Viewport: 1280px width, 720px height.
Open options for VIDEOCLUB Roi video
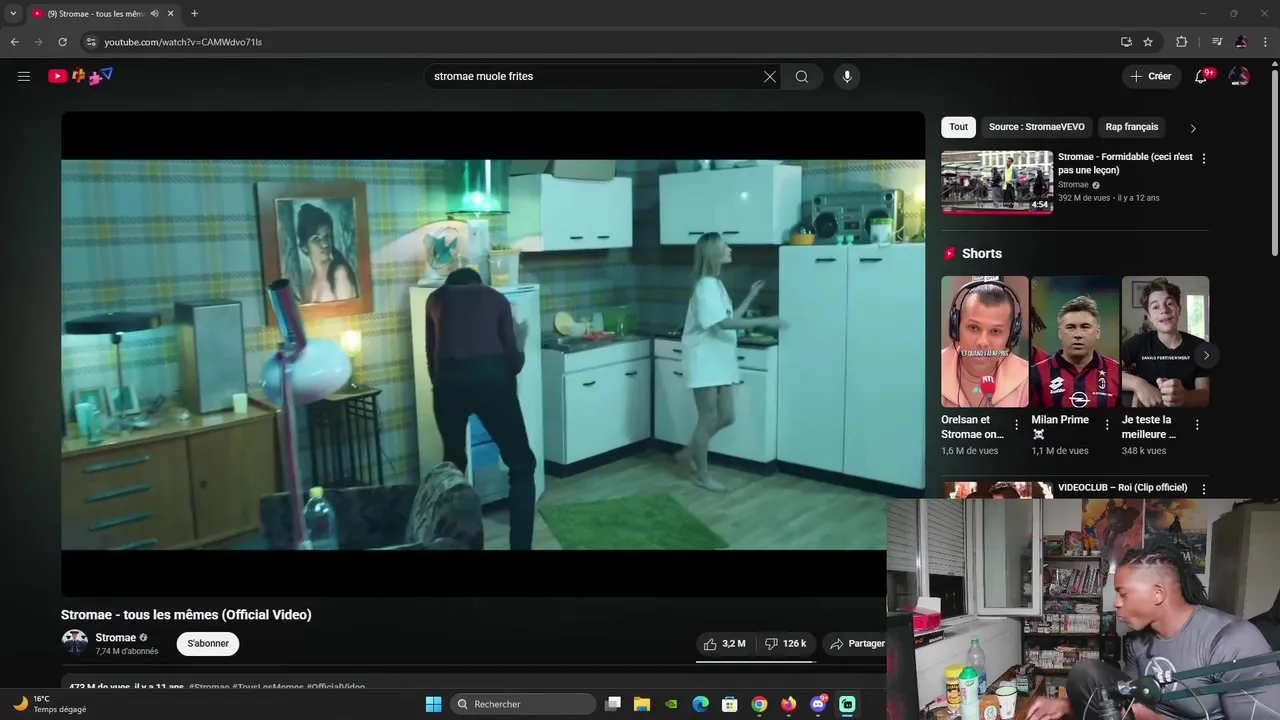[1203, 489]
